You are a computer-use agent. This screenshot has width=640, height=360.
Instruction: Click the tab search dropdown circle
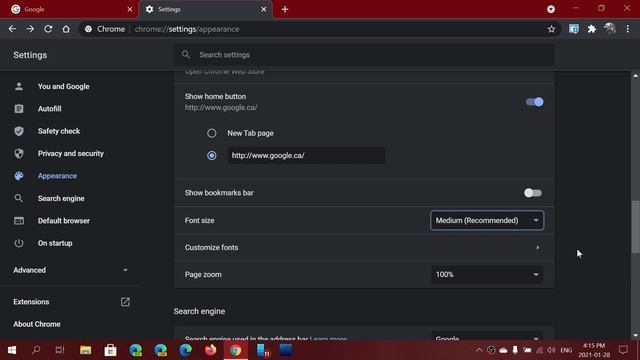551,9
